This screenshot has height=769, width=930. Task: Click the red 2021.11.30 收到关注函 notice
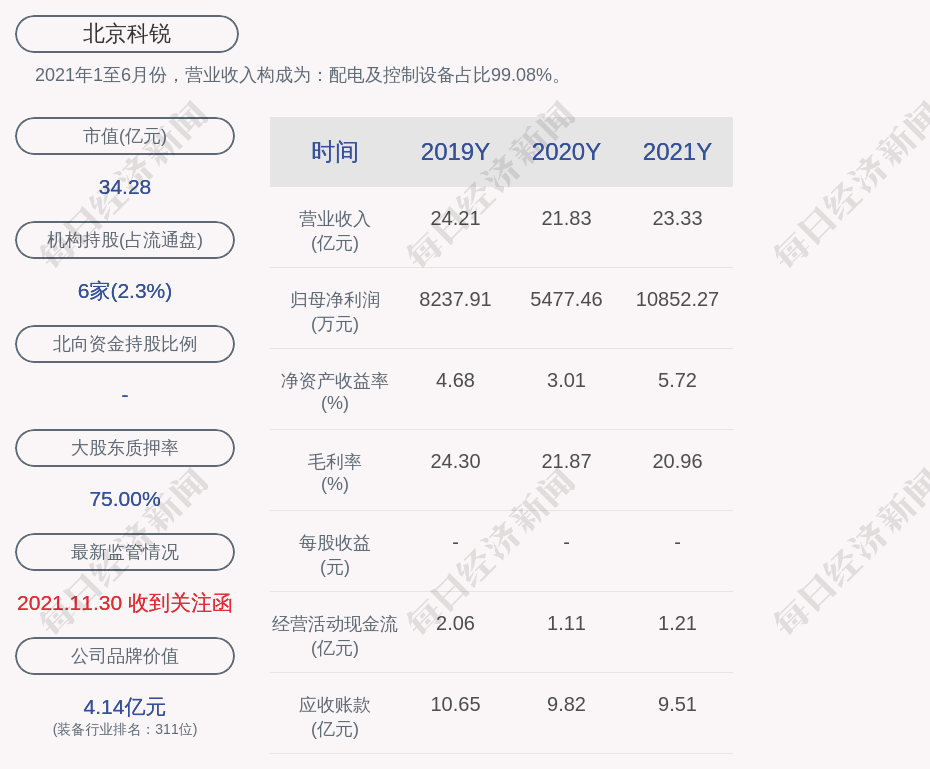coord(125,603)
